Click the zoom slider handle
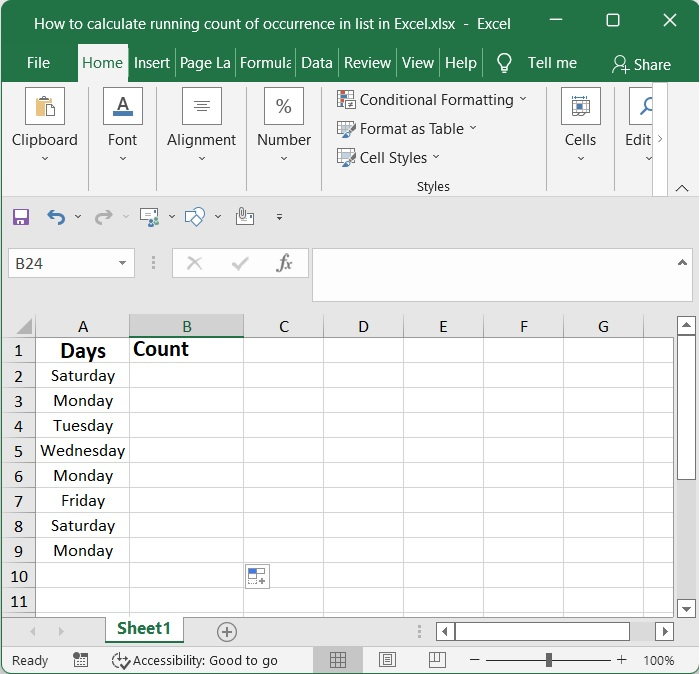The image size is (700, 674). coord(548,660)
